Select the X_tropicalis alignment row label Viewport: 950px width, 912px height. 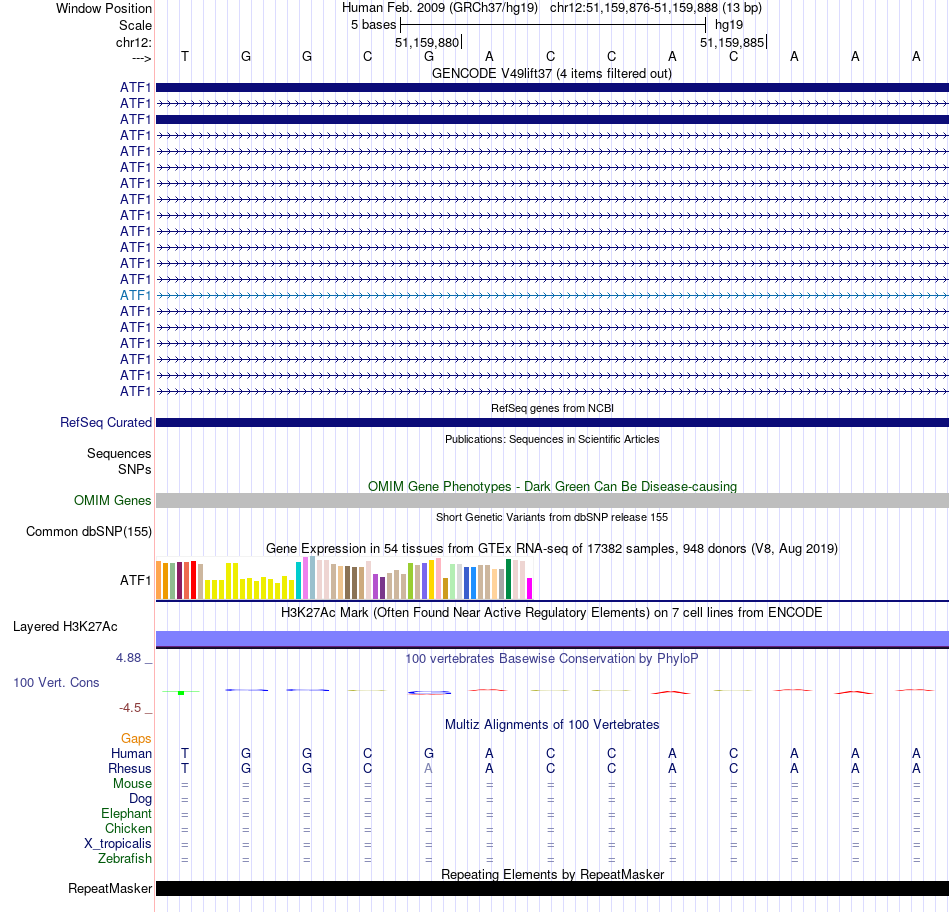pyautogui.click(x=118, y=844)
